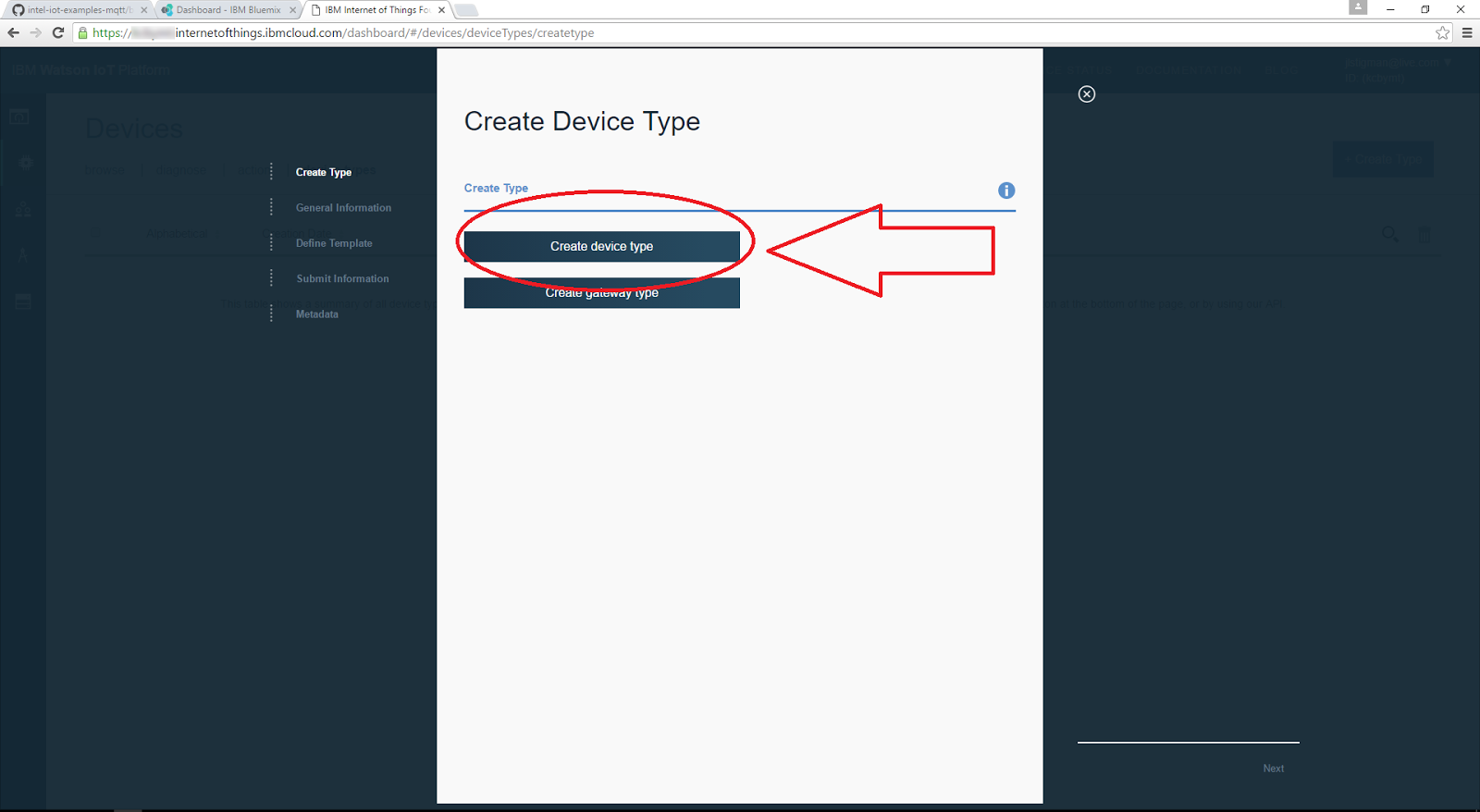This screenshot has width=1480, height=812.
Task: Open the info icon beside Create Type
Action: [x=1006, y=191]
